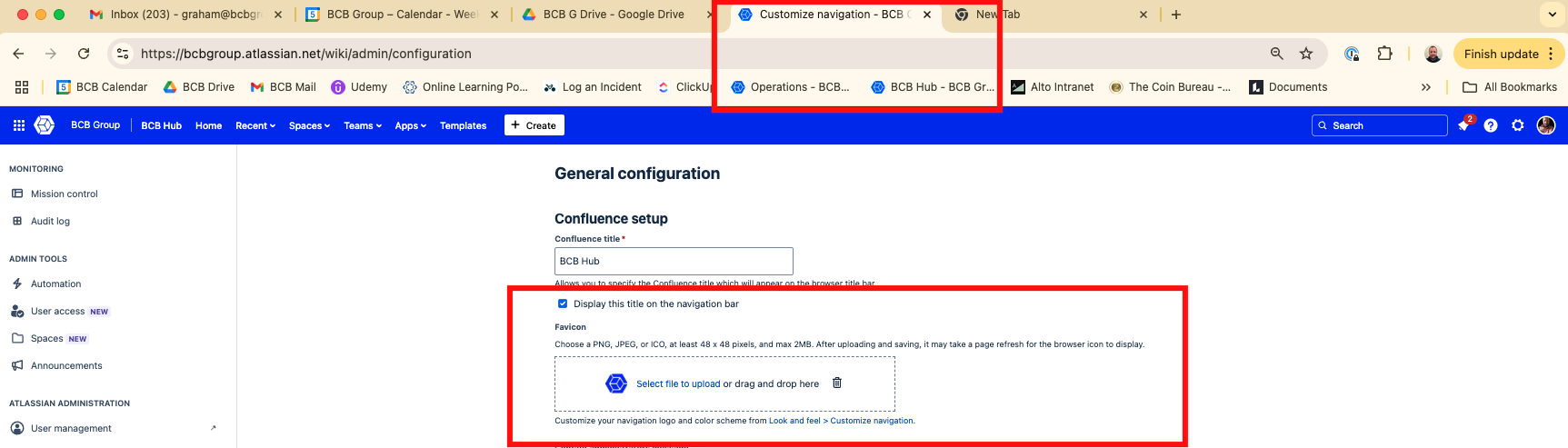
Task: Open the All Bookmarks folder
Action: [x=1510, y=87]
